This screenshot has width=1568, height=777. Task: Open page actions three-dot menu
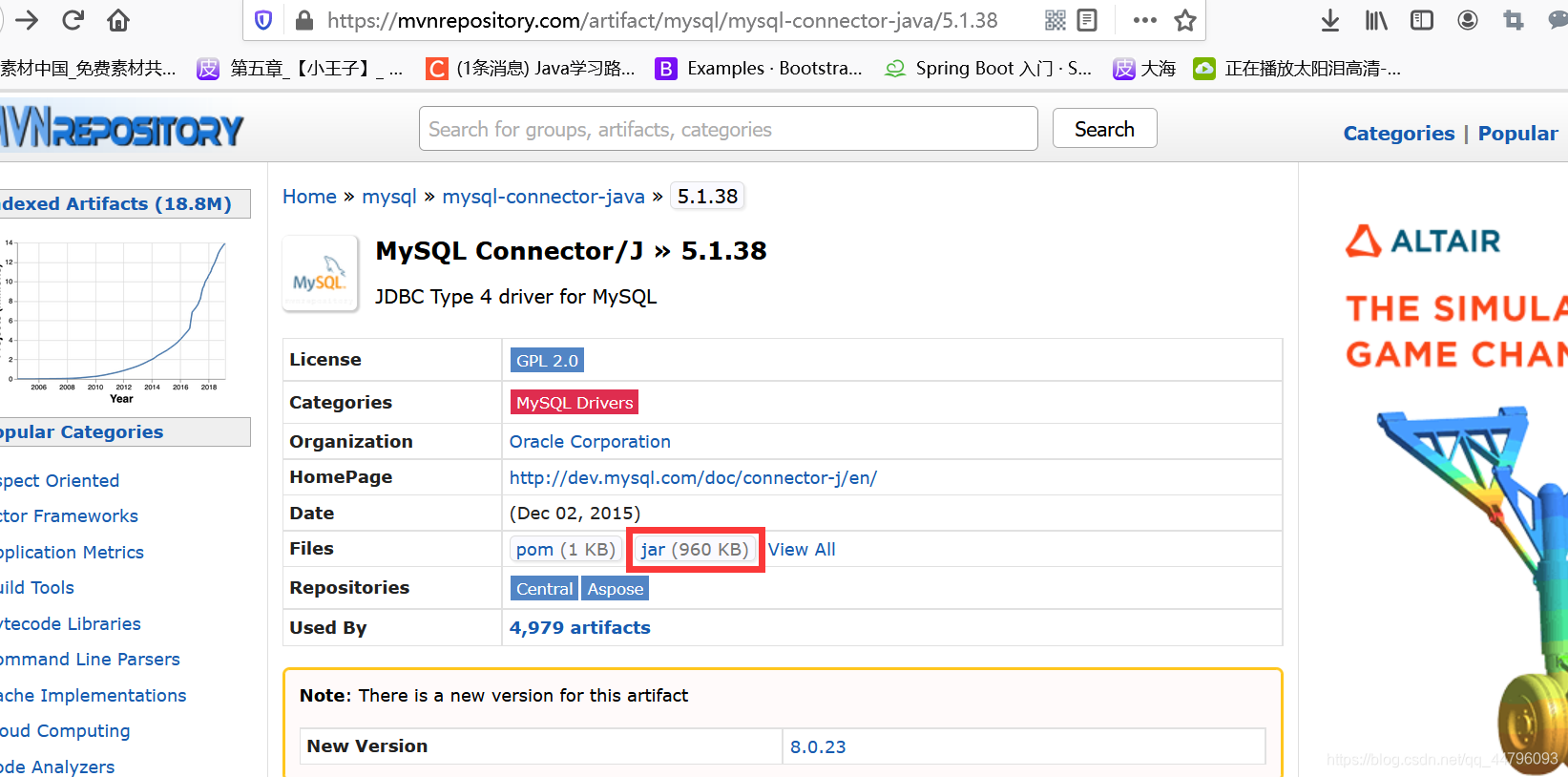(1145, 20)
